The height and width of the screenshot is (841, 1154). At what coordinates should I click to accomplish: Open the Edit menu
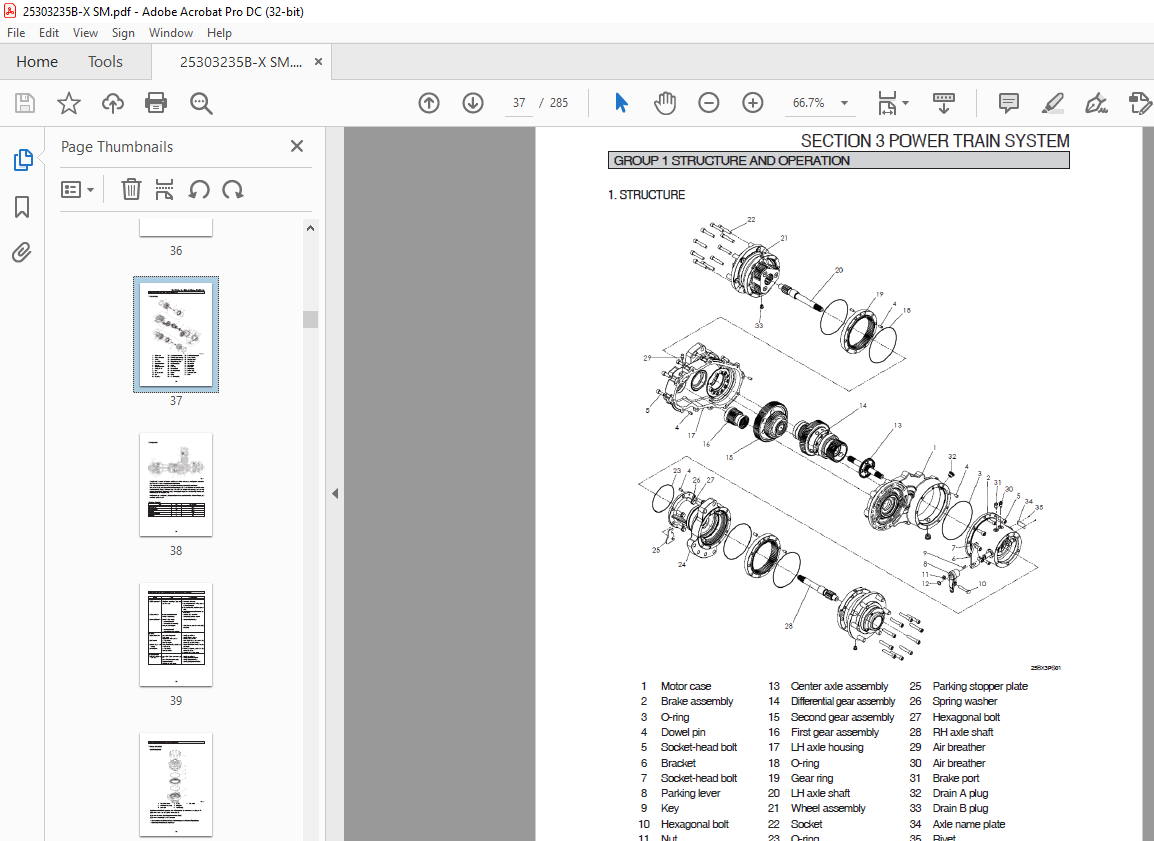[49, 32]
